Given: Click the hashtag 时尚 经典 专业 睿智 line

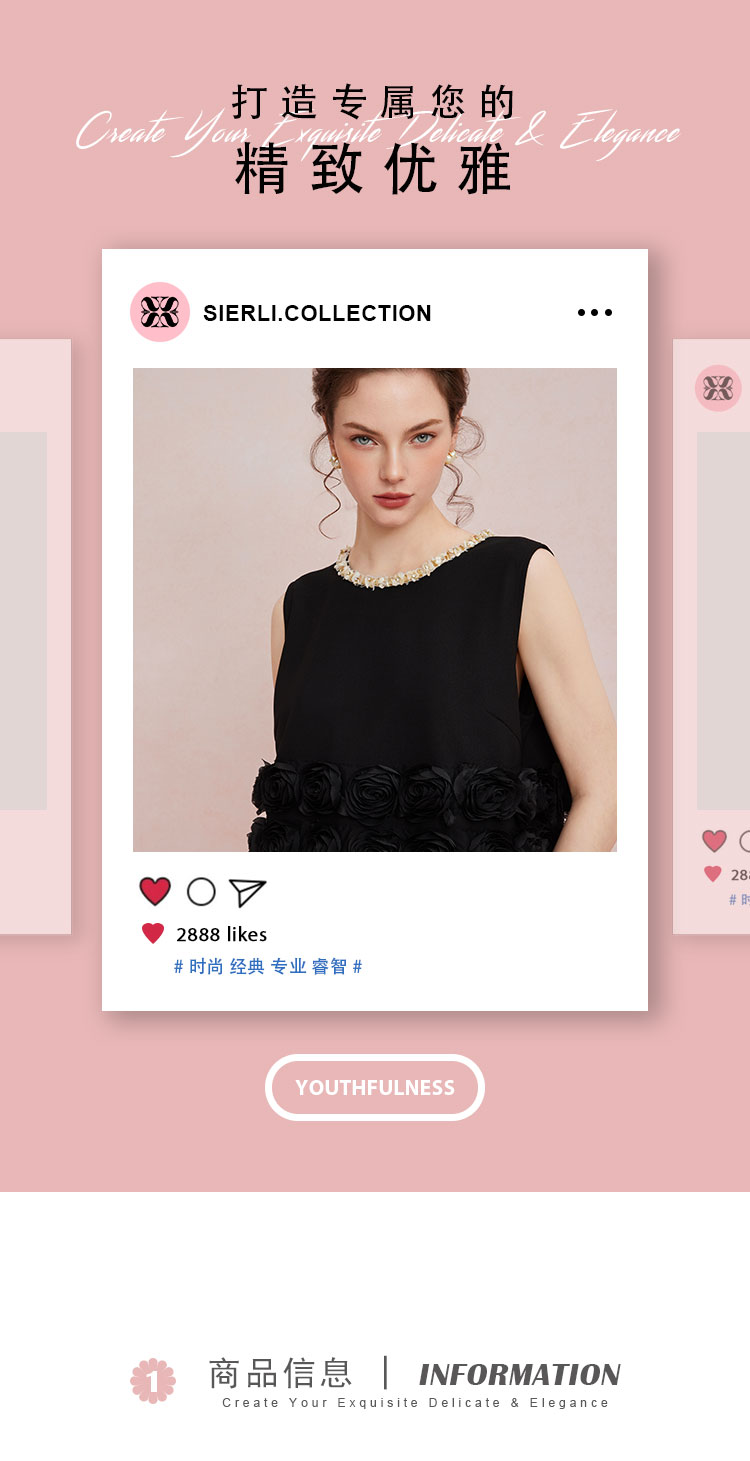Looking at the screenshot, I should pos(268,966).
